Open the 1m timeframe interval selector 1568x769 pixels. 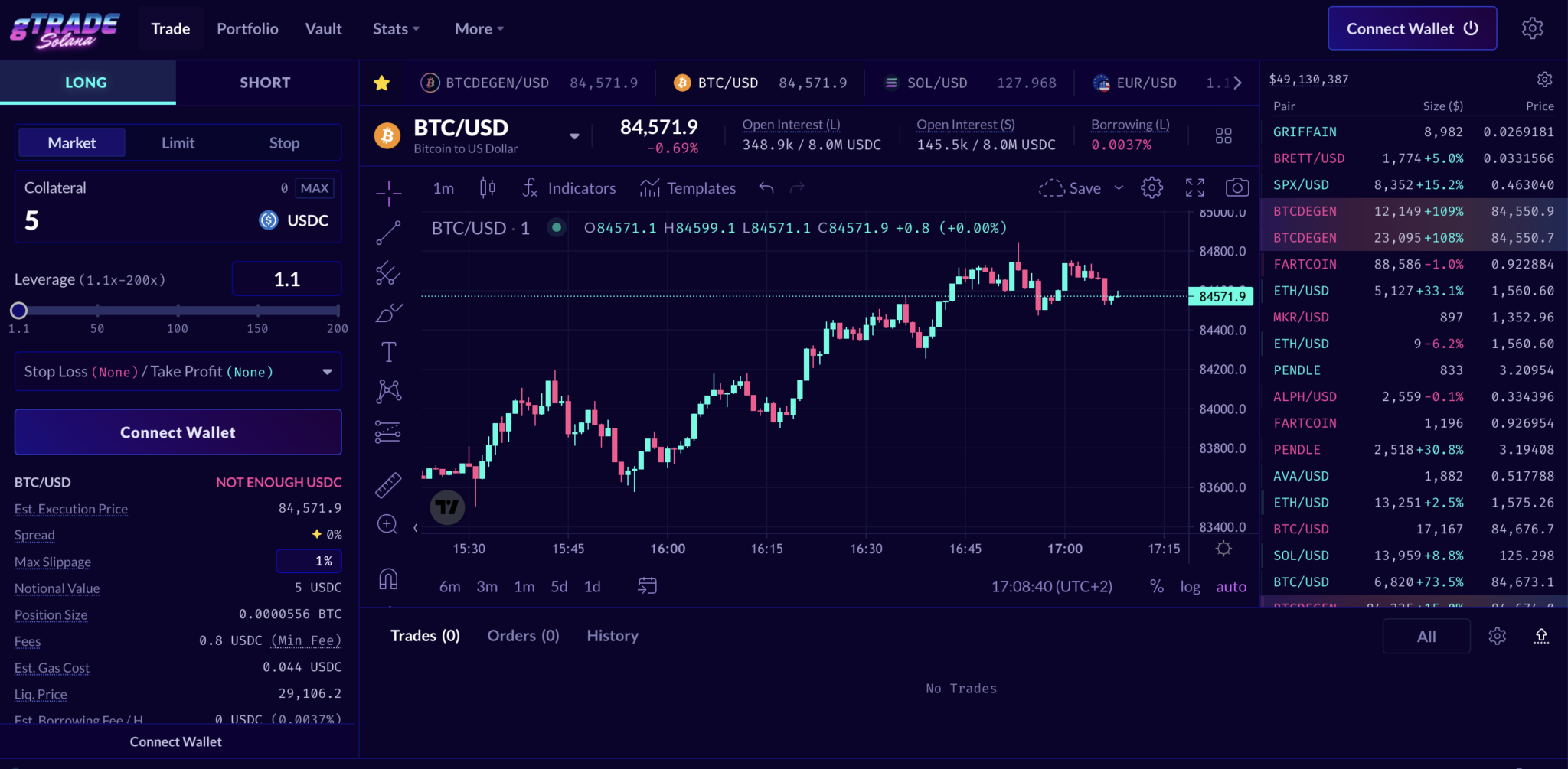point(443,188)
